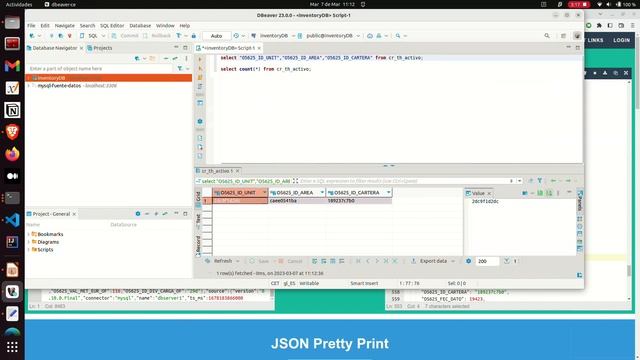
Task: Click the Save changes button
Action: point(259,261)
